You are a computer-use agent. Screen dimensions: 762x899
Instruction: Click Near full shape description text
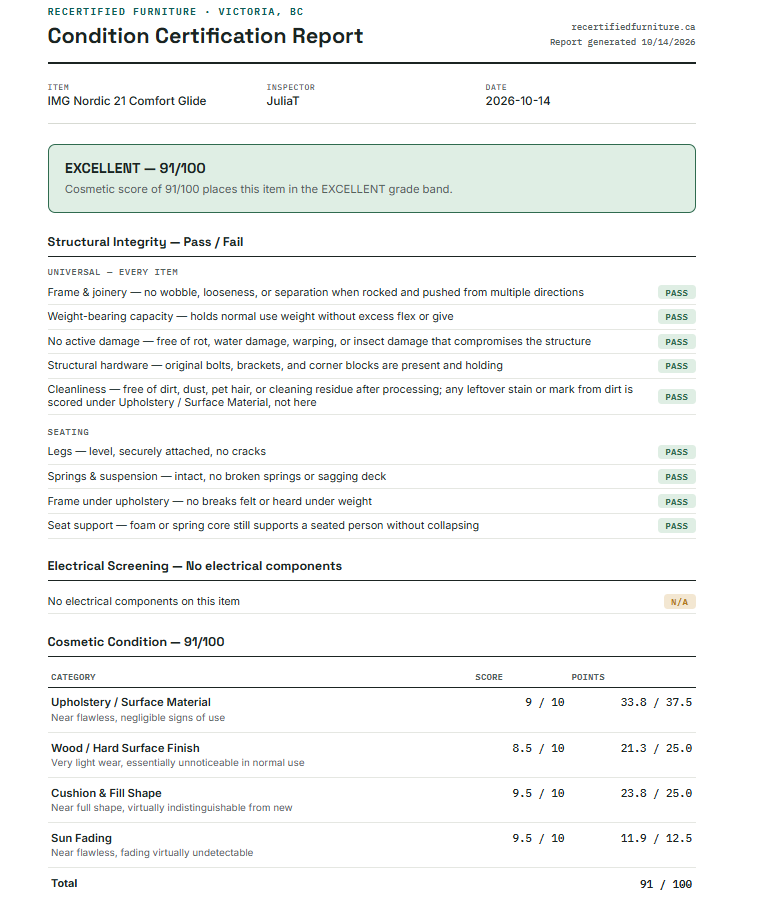click(x=172, y=808)
